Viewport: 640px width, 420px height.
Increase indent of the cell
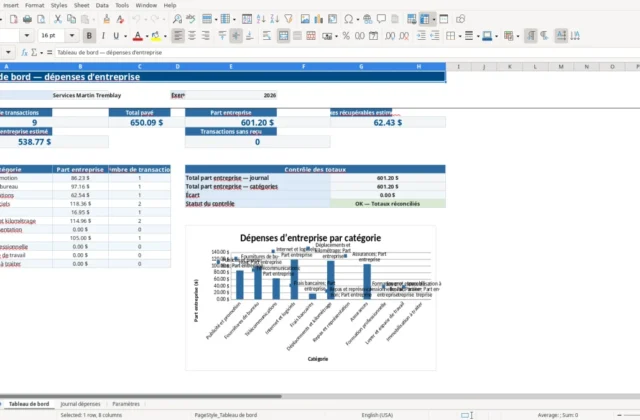point(421,36)
